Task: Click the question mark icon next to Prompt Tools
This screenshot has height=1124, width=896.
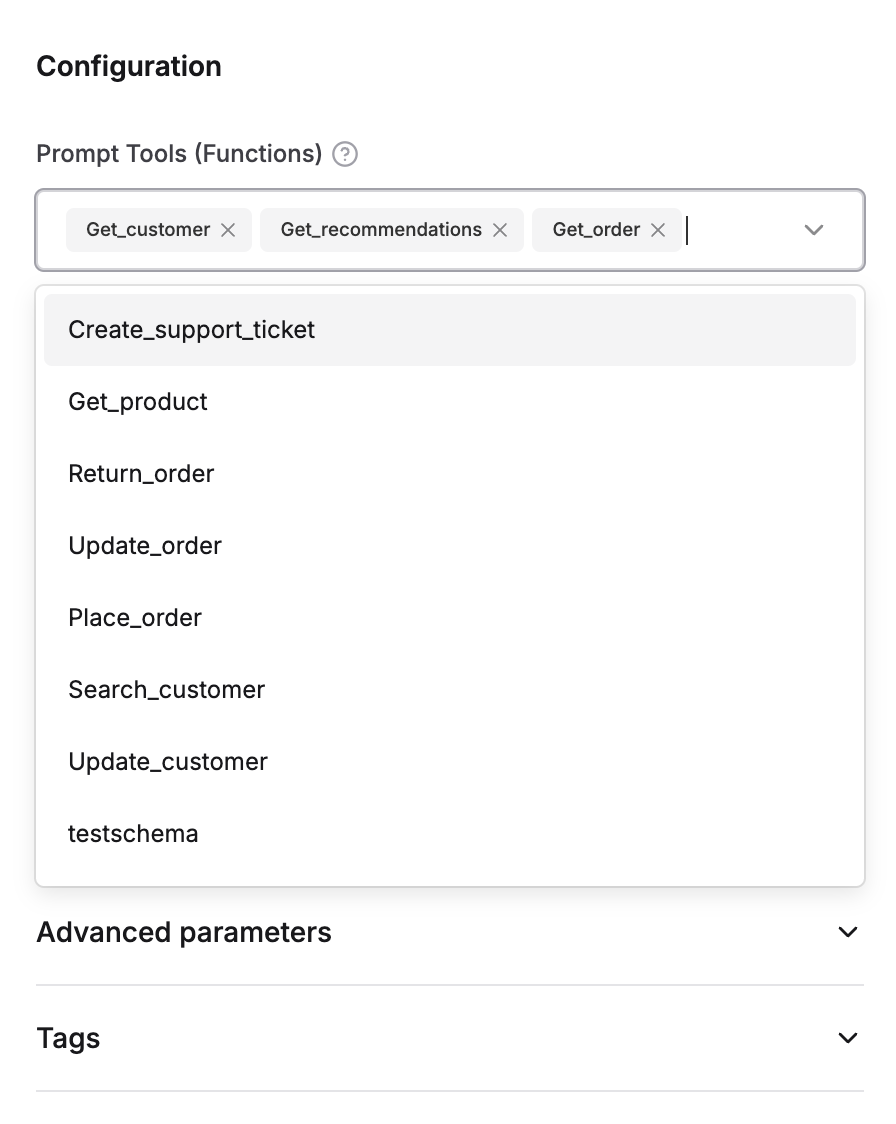Action: pyautogui.click(x=344, y=154)
